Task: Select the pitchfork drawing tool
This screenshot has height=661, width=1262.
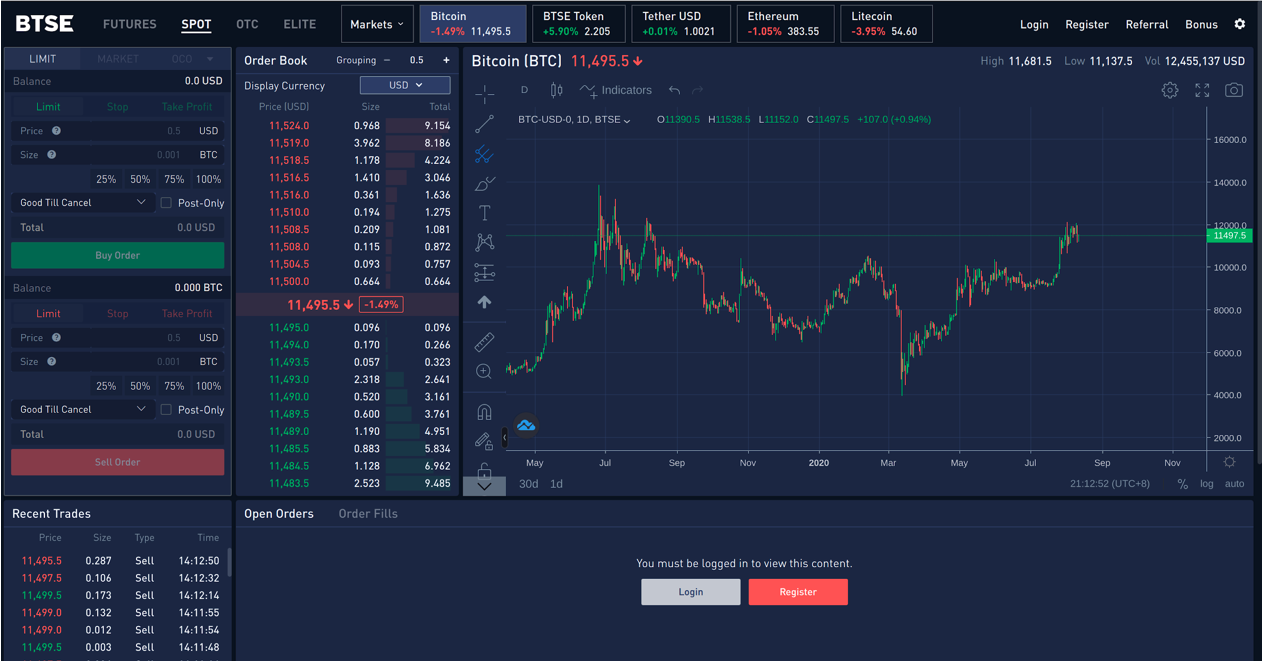Action: coord(484,155)
